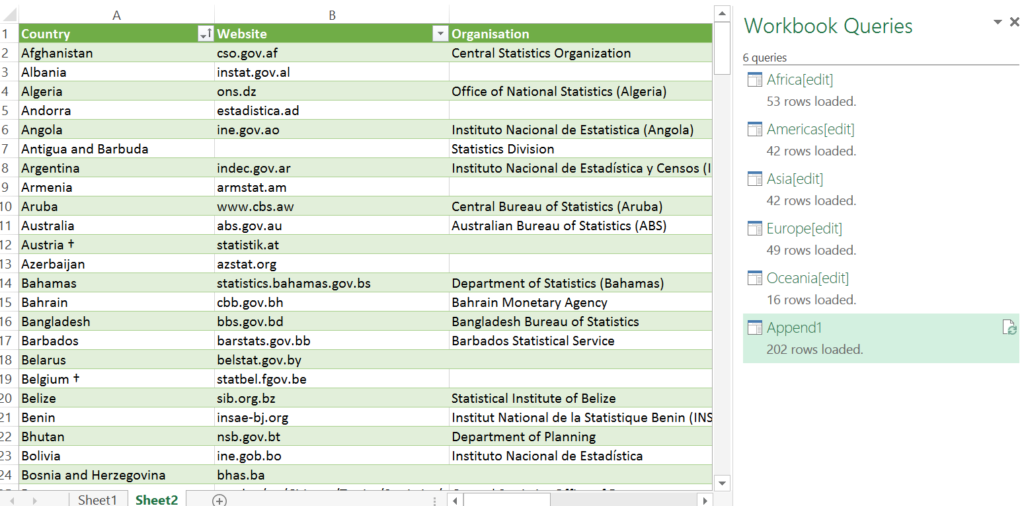Select the Sheet2 tab

pyautogui.click(x=156, y=499)
